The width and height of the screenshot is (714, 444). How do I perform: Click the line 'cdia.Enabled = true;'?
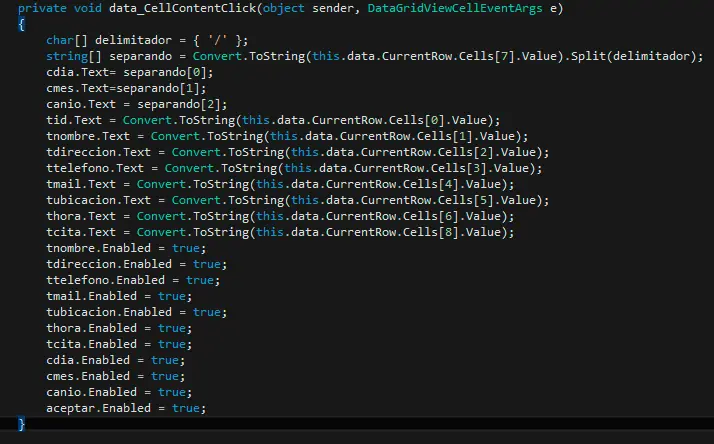pyautogui.click(x=116, y=360)
